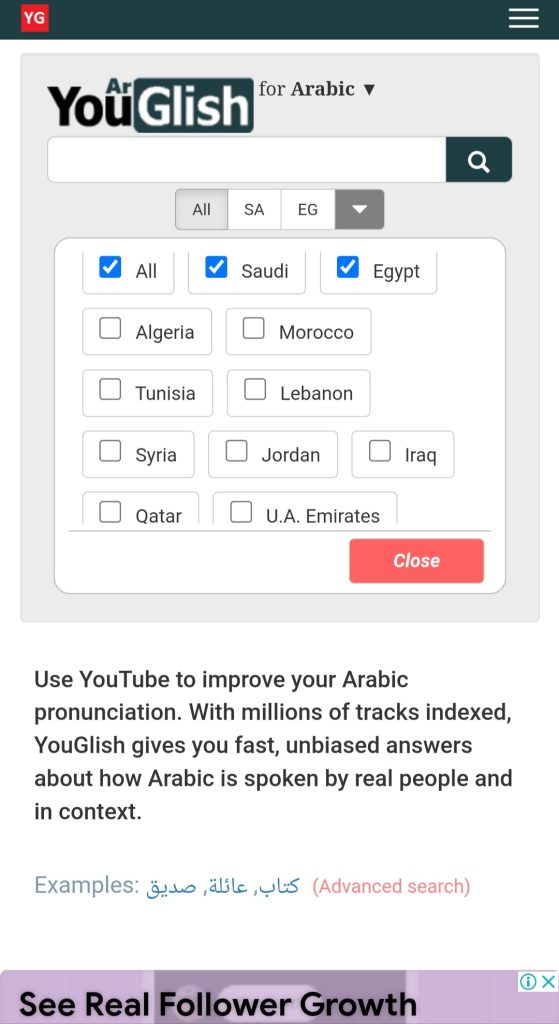Click the Arabic example word كتاب
Viewport: 559px width, 1024px height.
coord(280,886)
